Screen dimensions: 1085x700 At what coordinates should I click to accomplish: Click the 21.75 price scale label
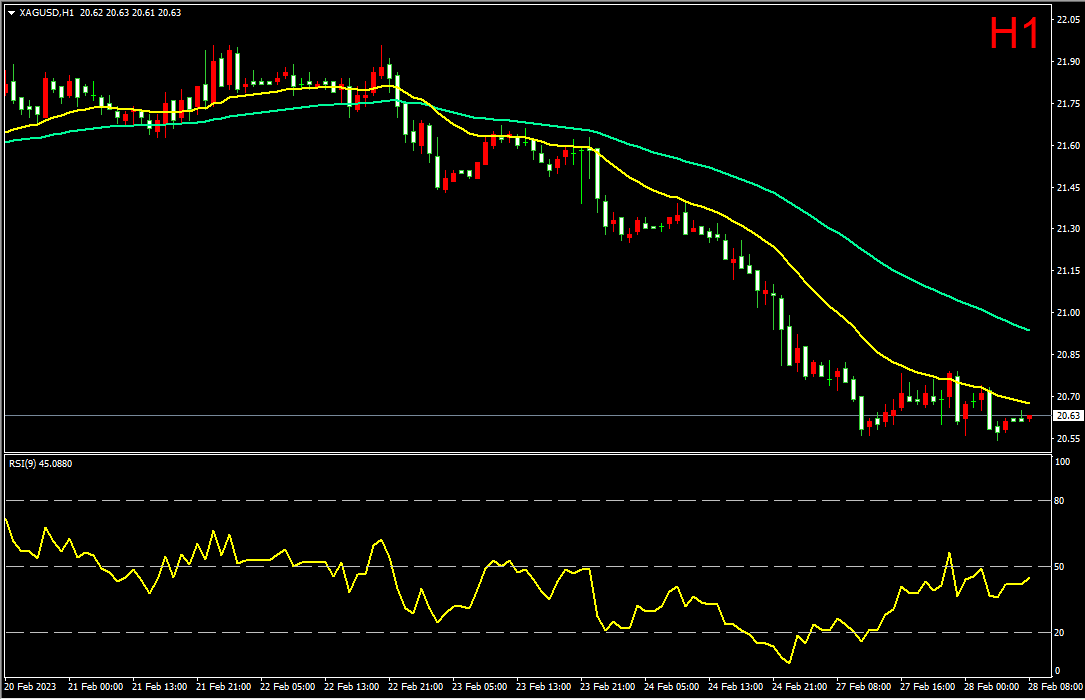point(1068,104)
